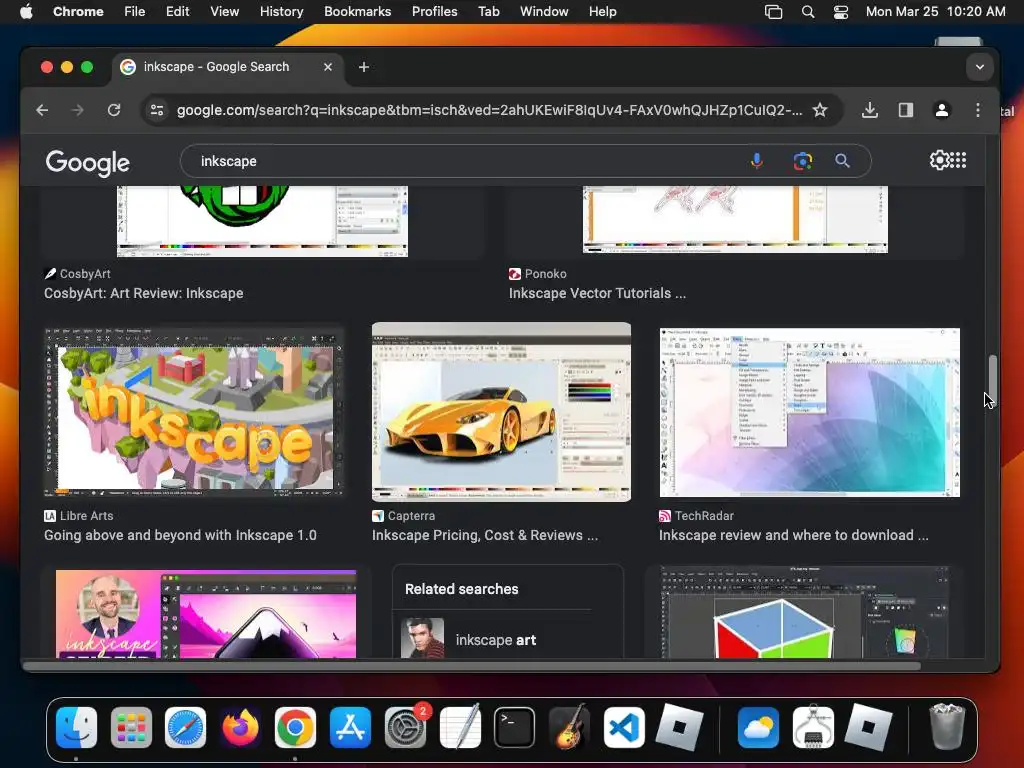The image size is (1024, 768).
Task: Launch GarageBand from the Dock
Action: click(569, 727)
